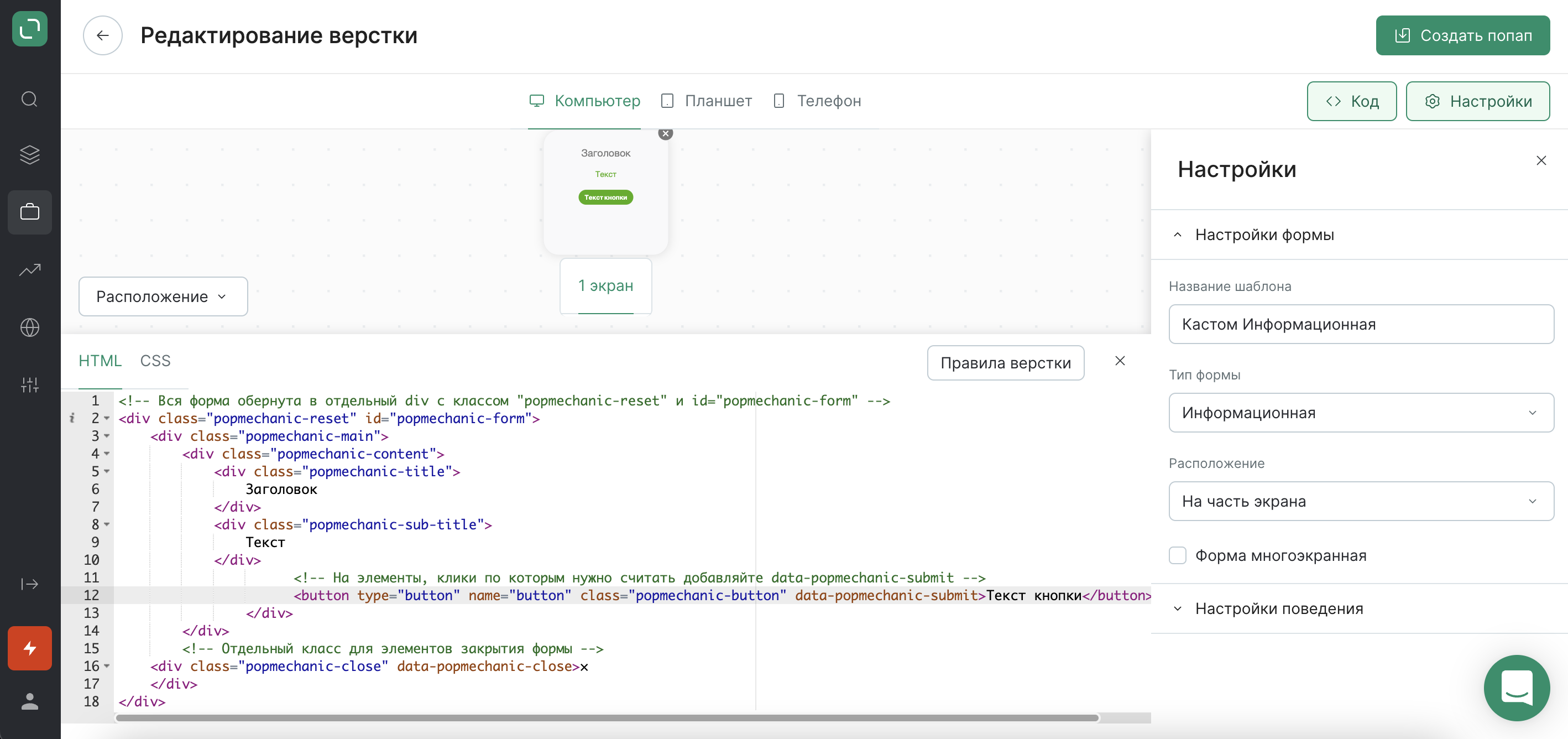Open the layers icon in sidebar
Image resolution: width=1568 pixels, height=739 pixels.
30,155
